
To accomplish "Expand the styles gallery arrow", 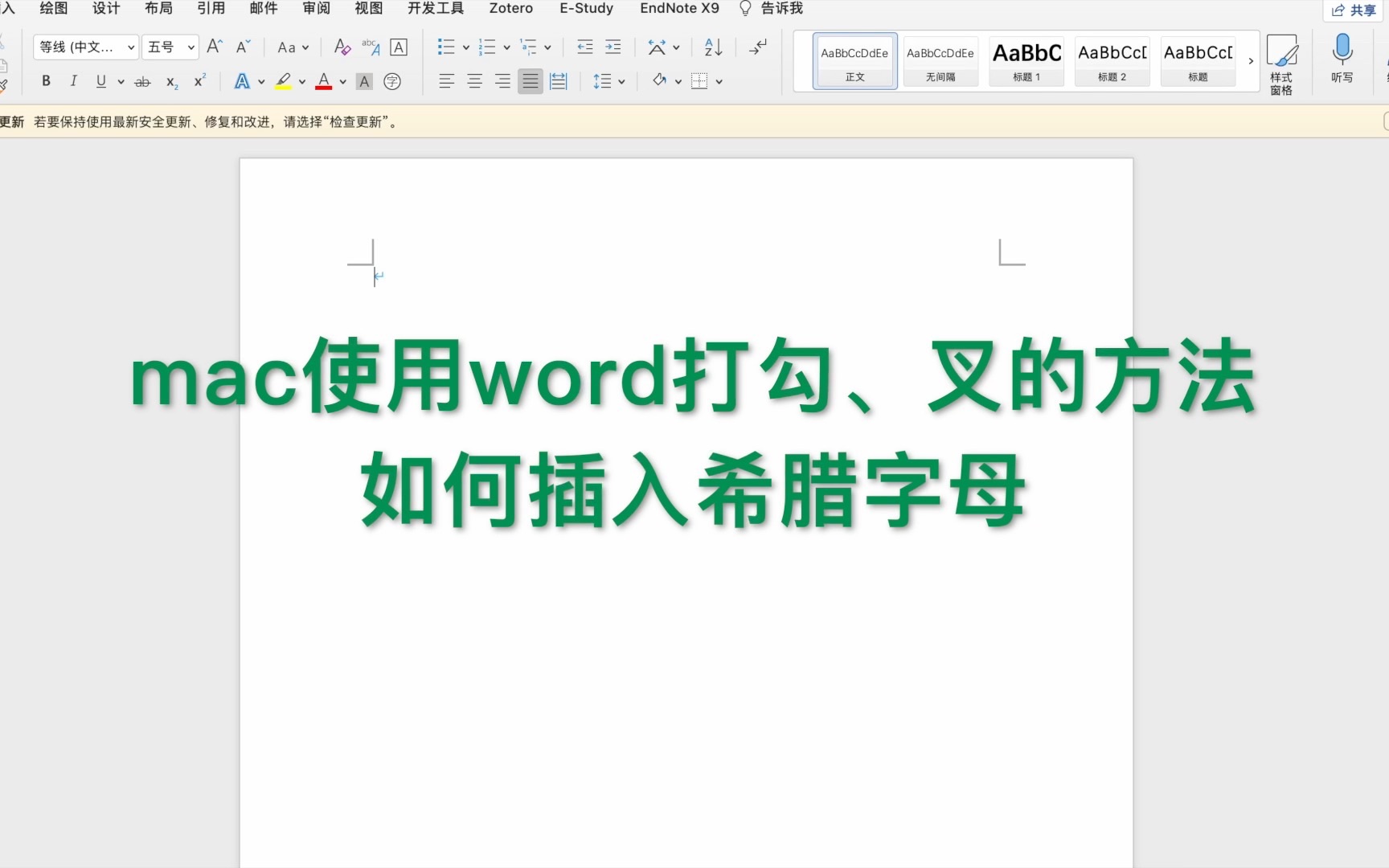I will tap(1251, 61).
